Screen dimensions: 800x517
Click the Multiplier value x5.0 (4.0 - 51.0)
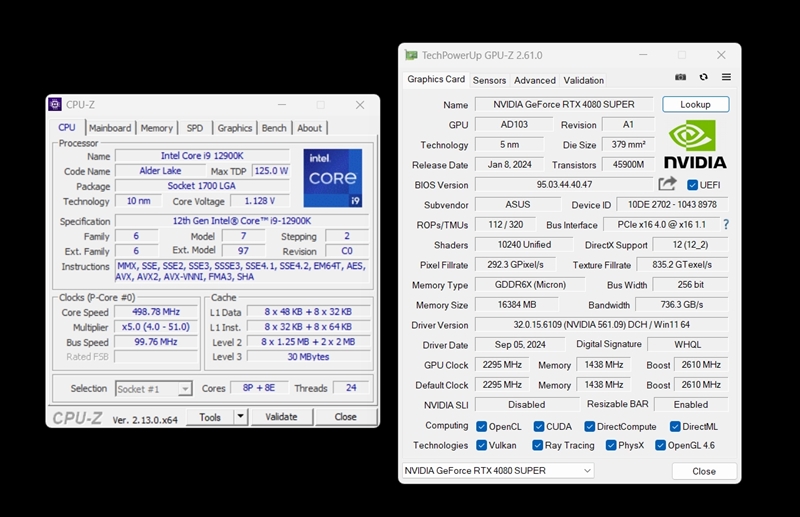[156, 327]
